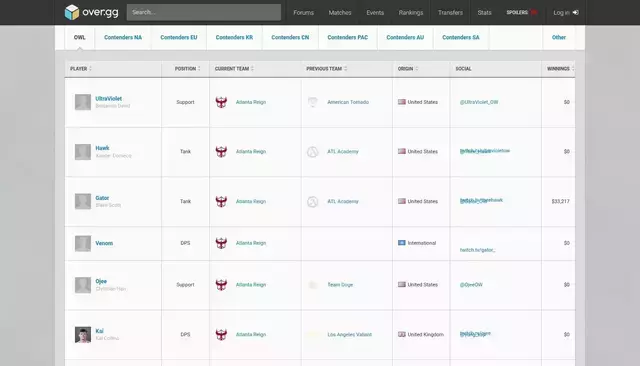The image size is (640, 366).
Task: Open Stats in the top navigation
Action: [484, 13]
